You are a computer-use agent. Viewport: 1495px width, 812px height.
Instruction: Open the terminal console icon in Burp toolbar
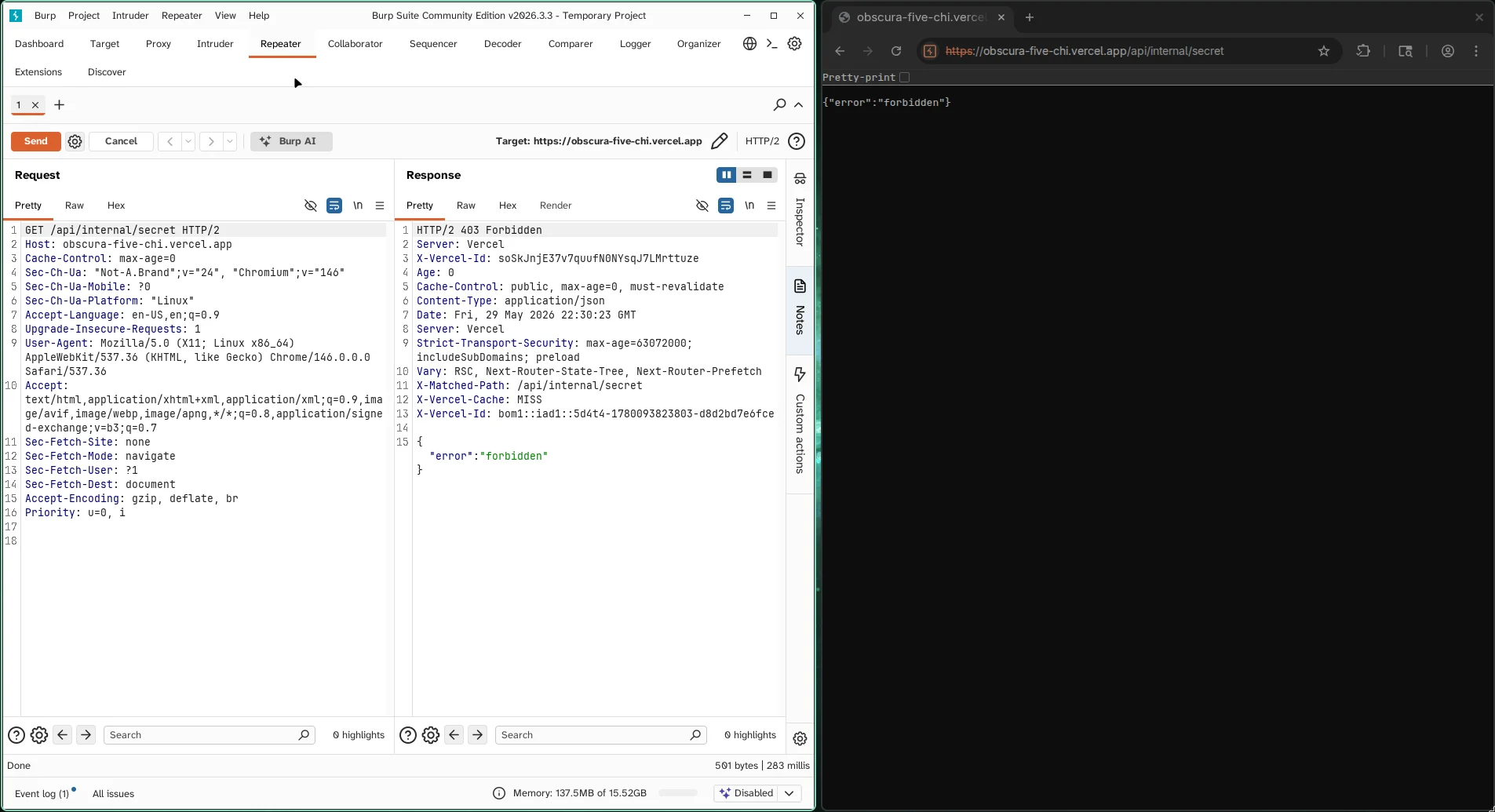point(771,44)
